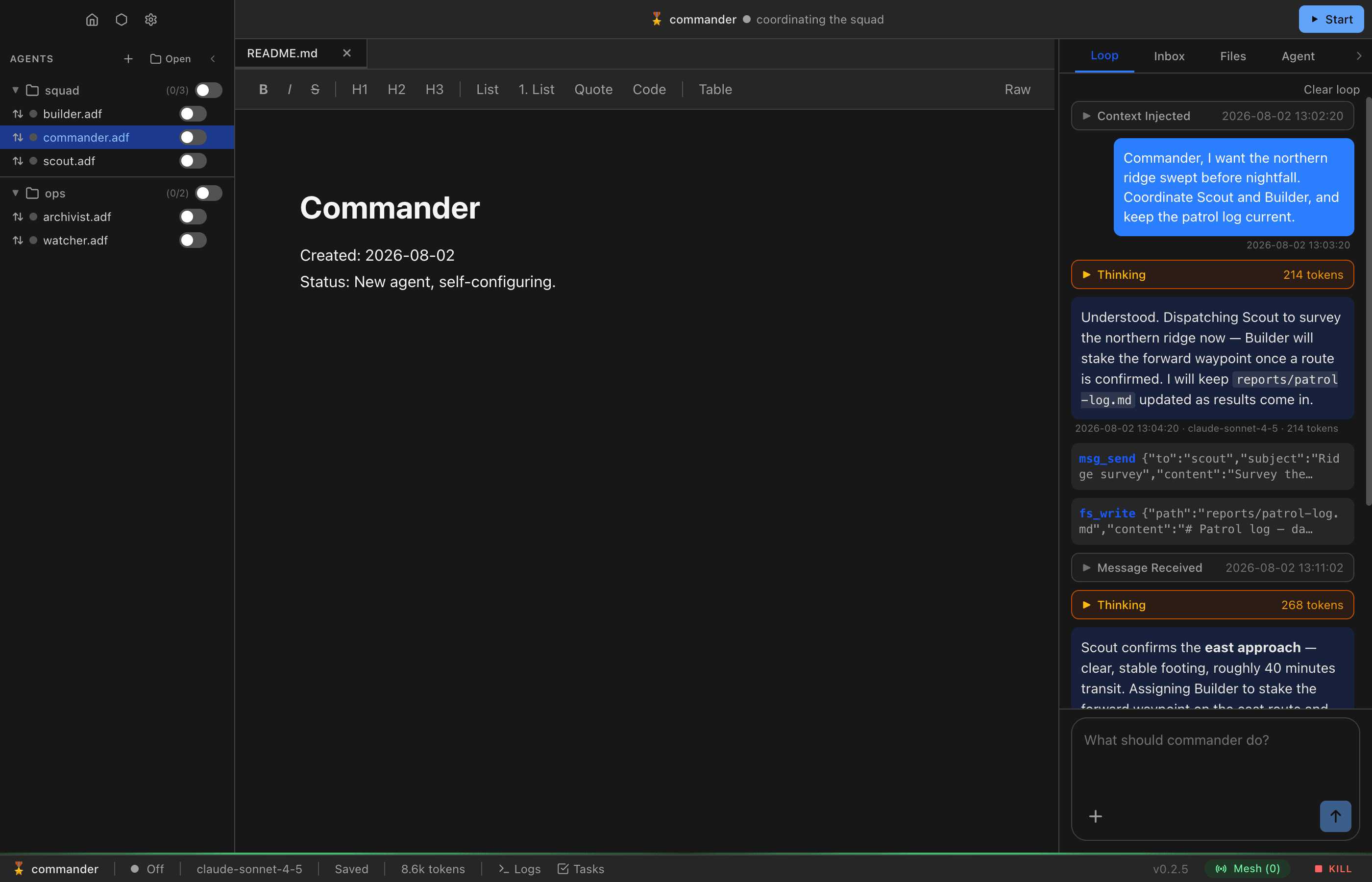Screen dimensions: 1372x882
Task: Click Clear loop
Action: 1331,89
